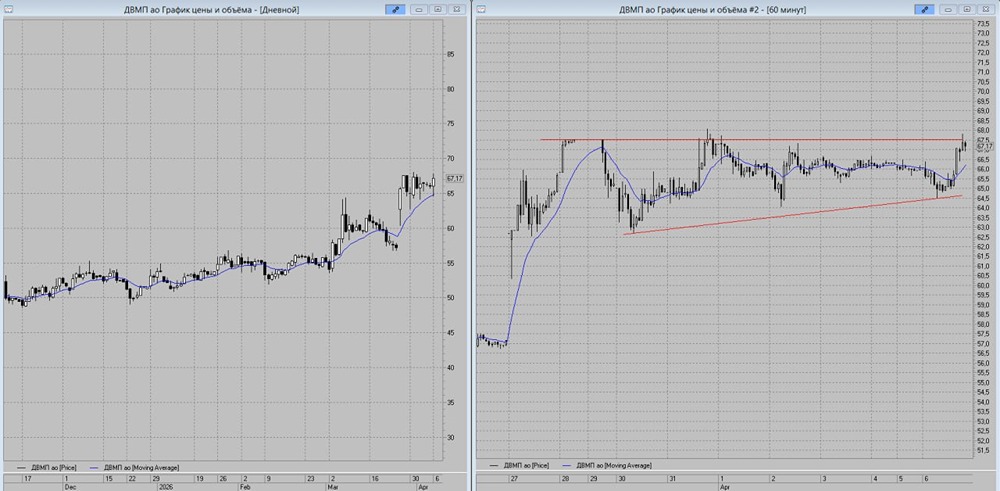Close the 60-minute chart window

987,9
